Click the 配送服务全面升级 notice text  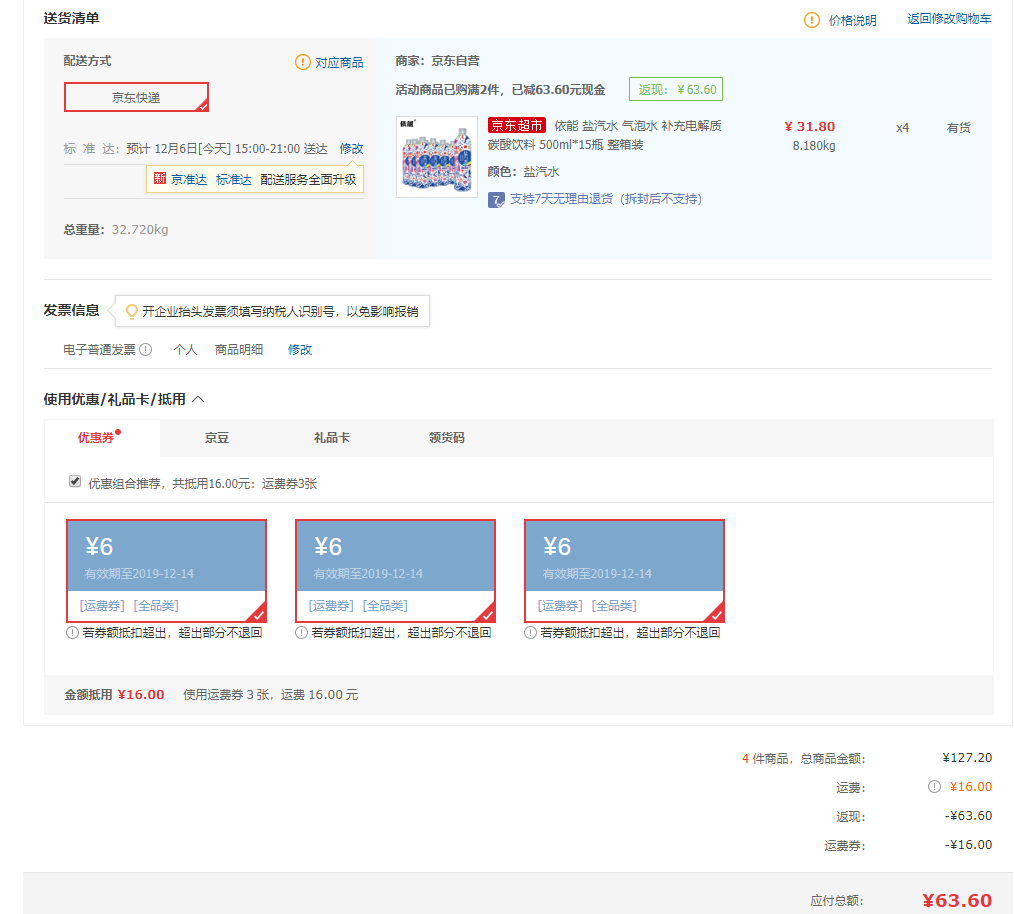(x=308, y=179)
